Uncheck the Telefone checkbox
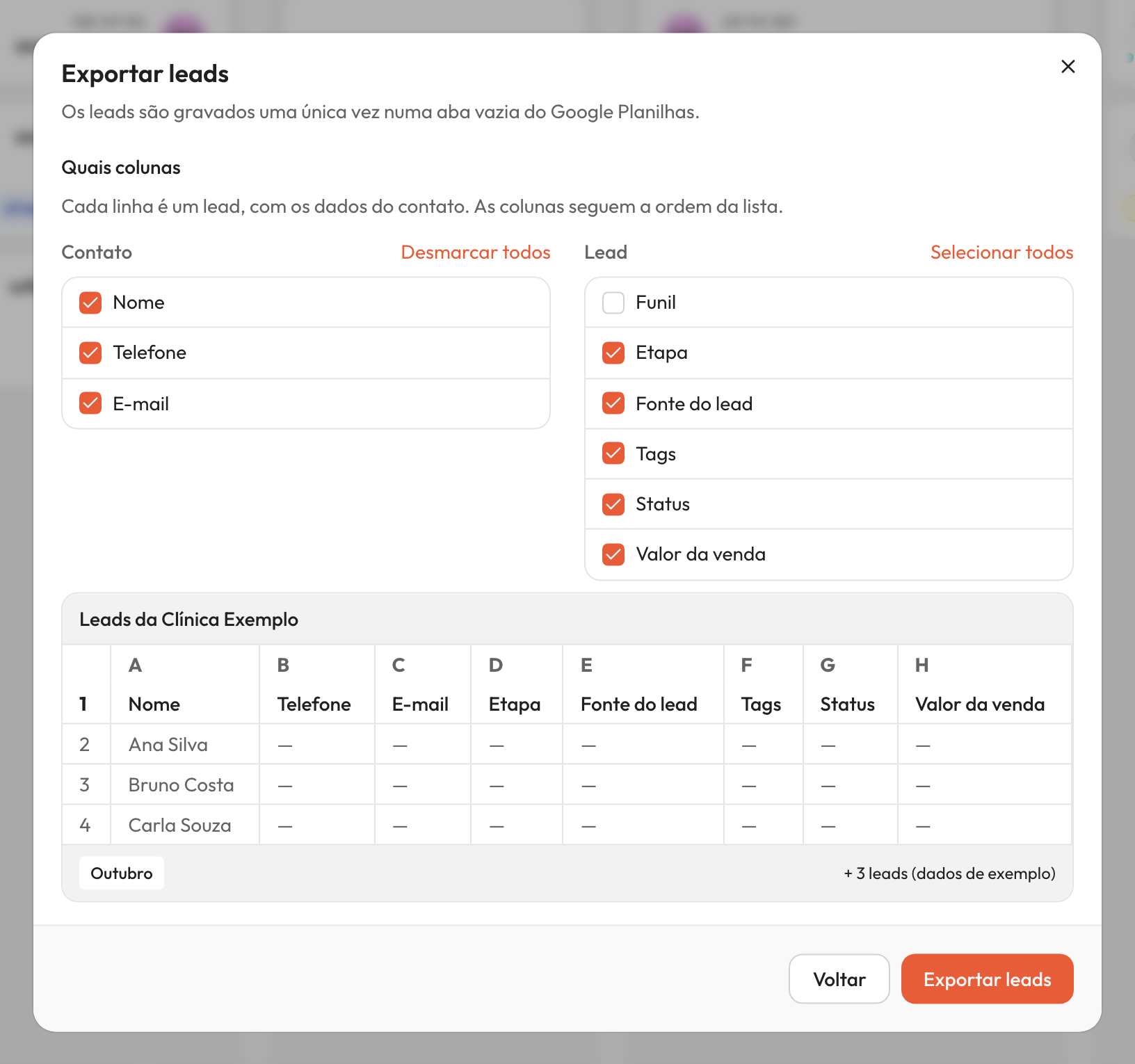The image size is (1135, 1064). (90, 353)
